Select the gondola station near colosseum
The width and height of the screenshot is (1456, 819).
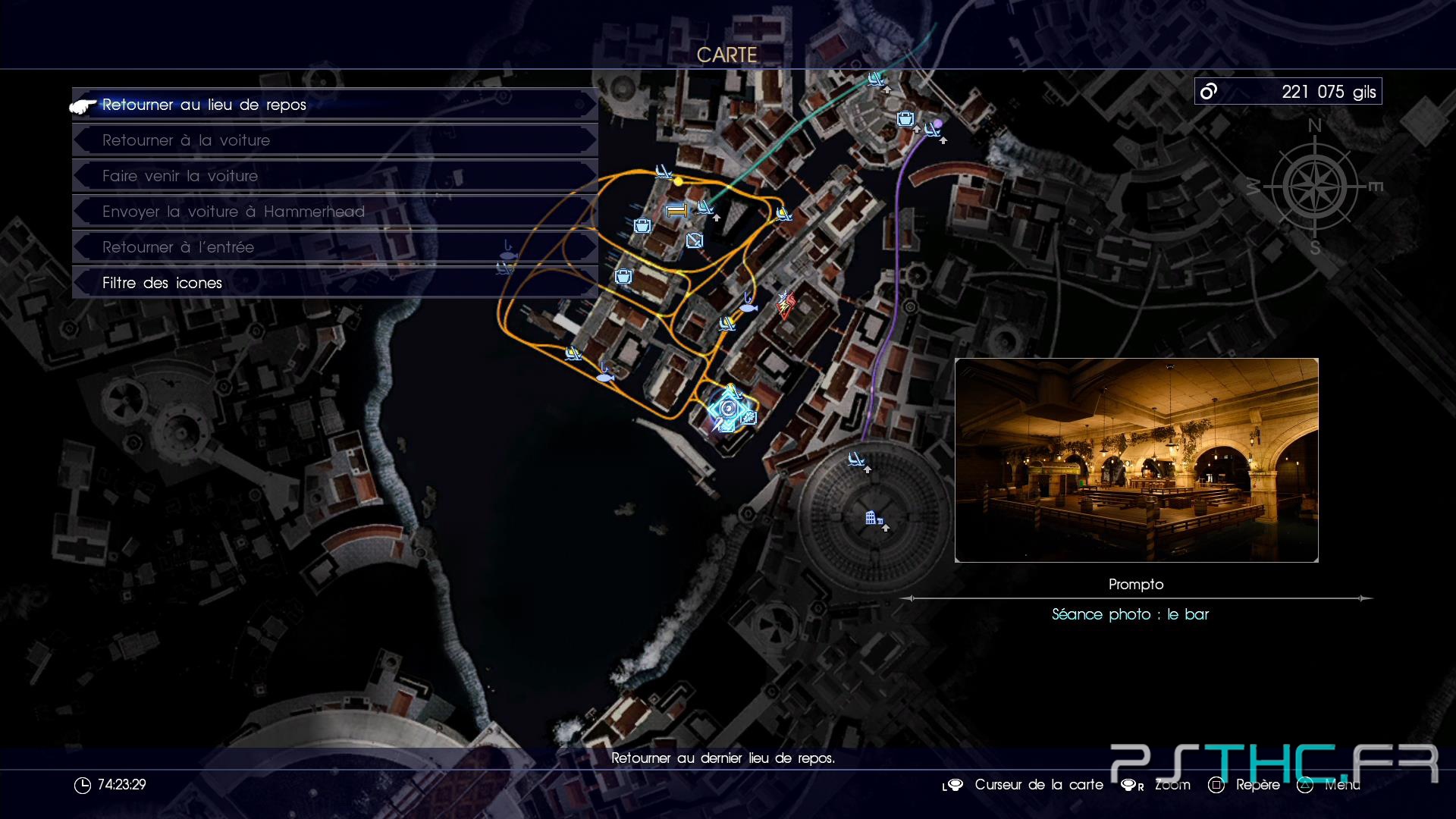coord(856,459)
